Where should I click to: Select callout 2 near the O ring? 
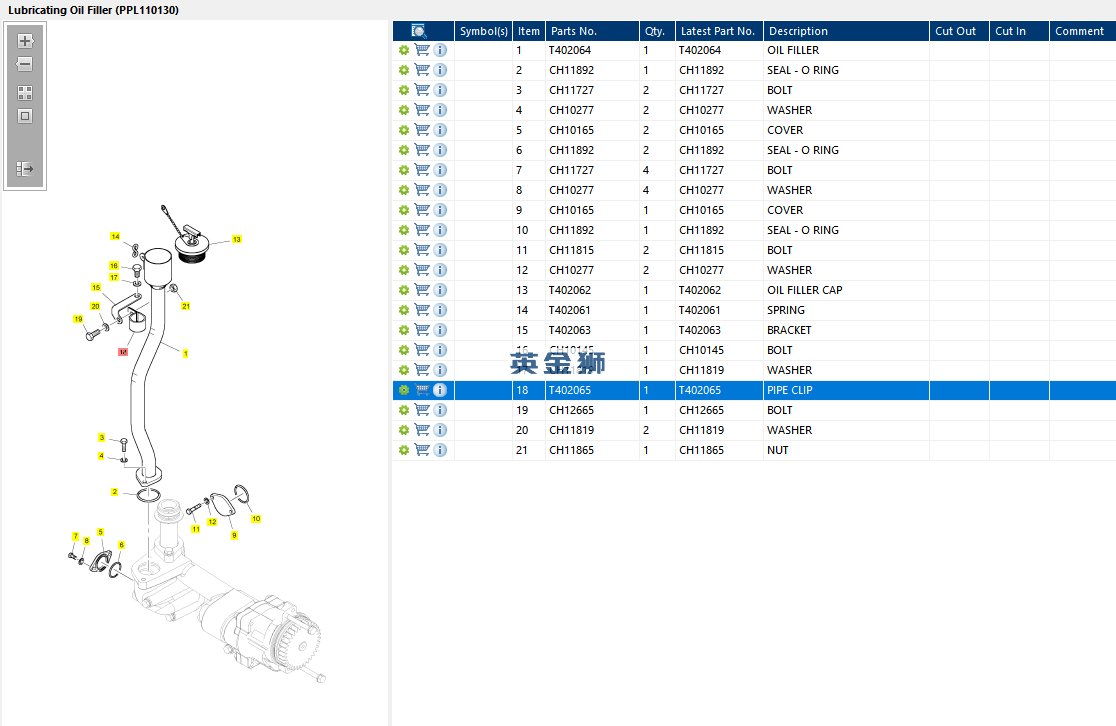115,492
